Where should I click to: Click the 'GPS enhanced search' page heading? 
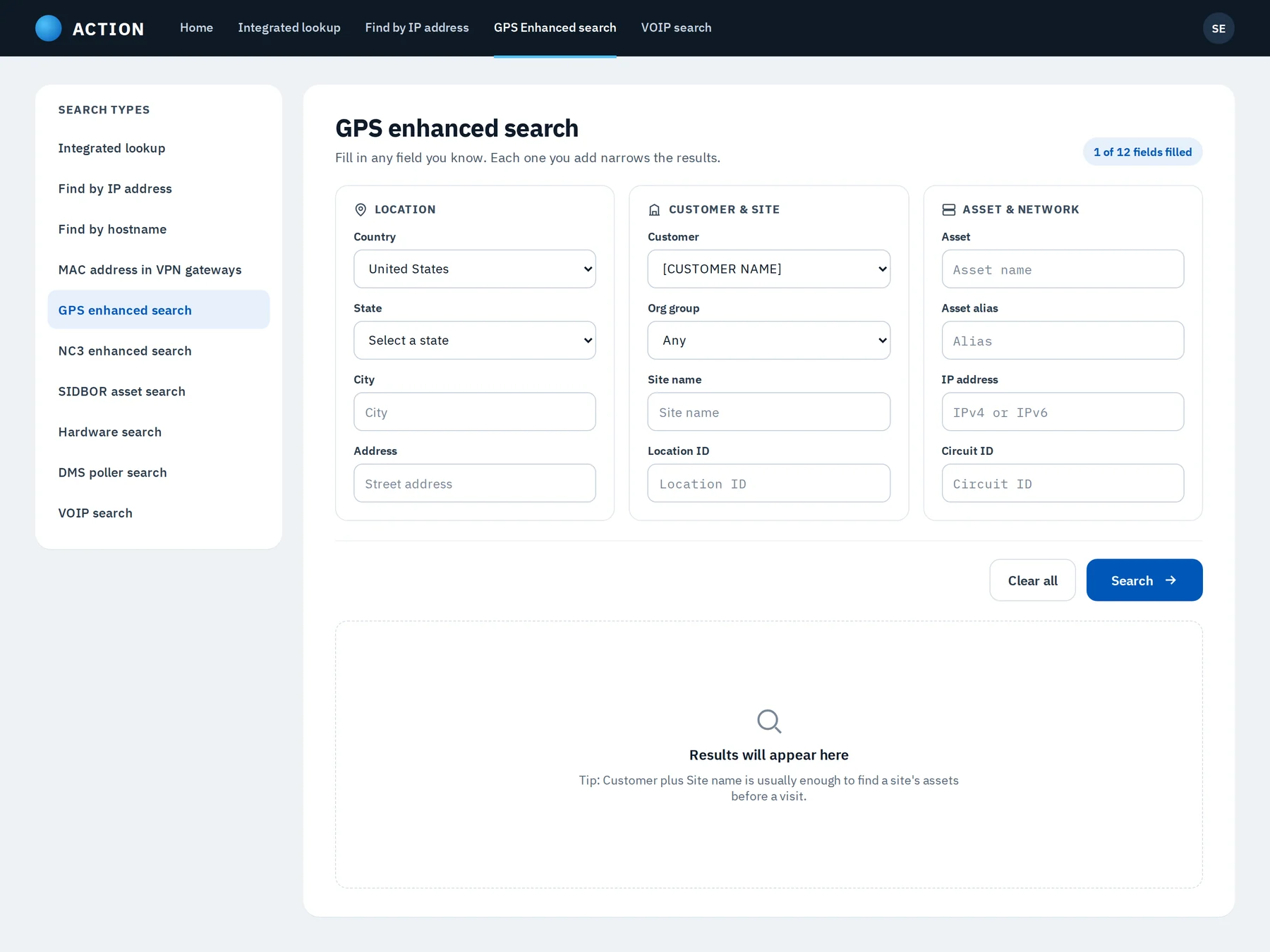tap(457, 128)
